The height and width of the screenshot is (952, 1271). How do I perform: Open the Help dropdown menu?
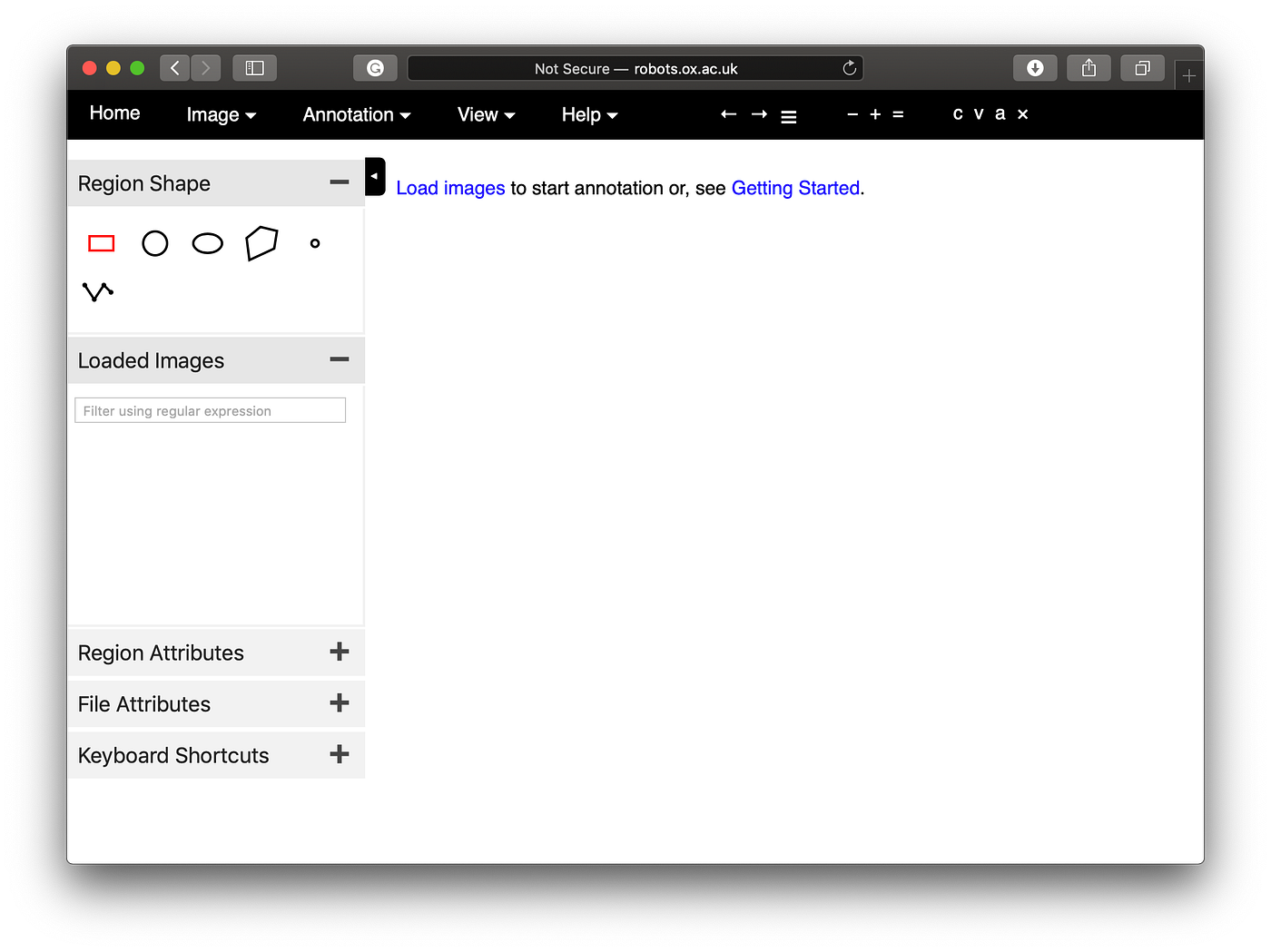pos(590,114)
